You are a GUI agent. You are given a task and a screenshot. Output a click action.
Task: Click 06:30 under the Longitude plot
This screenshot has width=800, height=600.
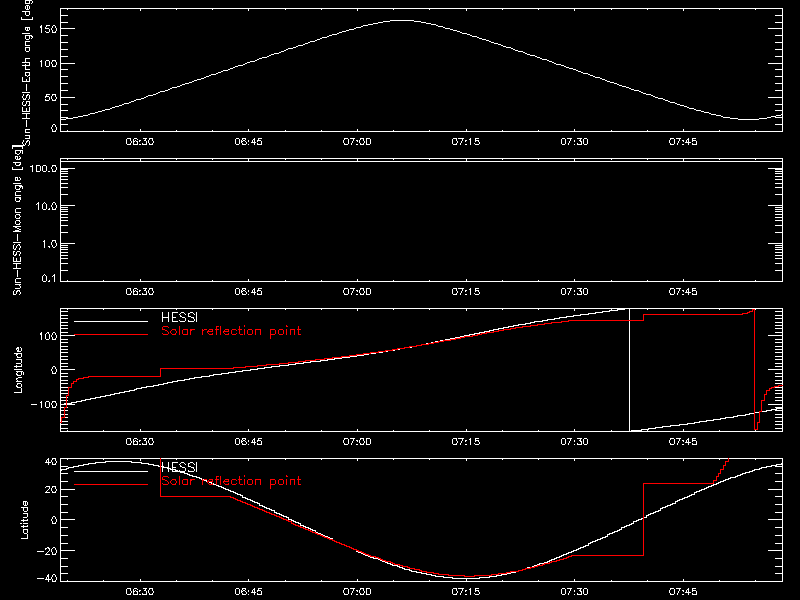140,441
